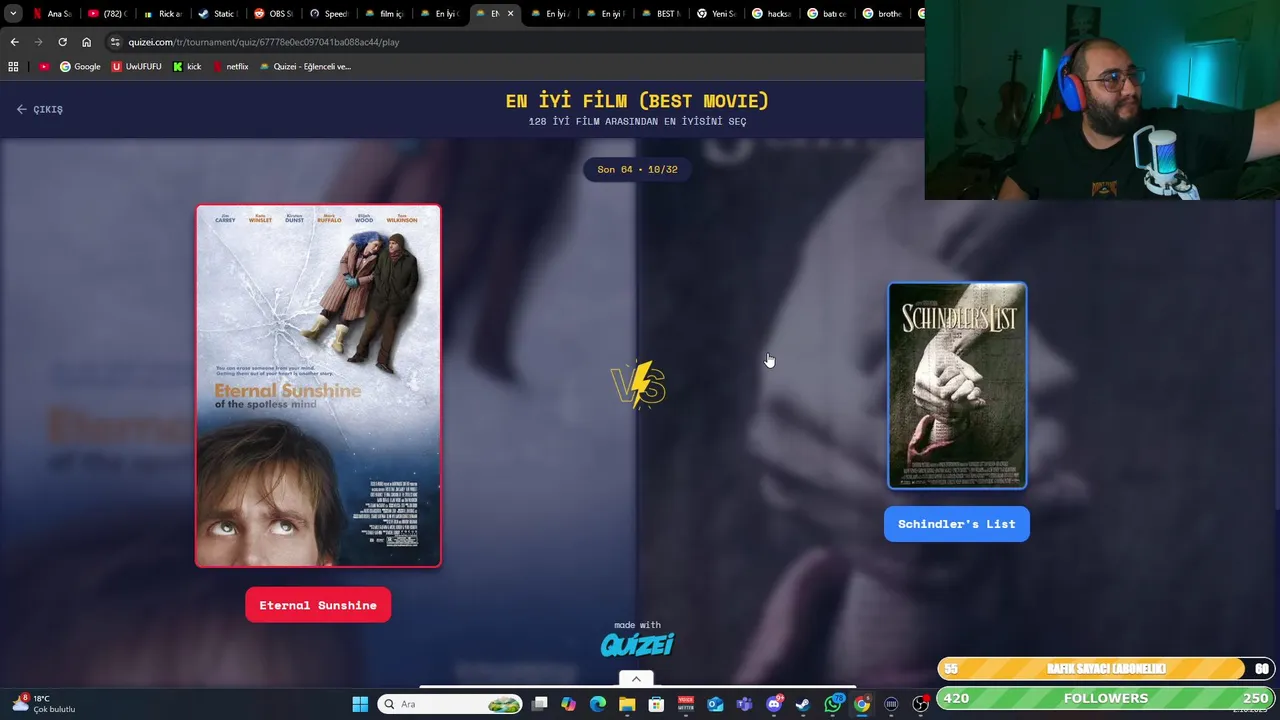Screen dimensions: 1280x720
Task: Switch to the Speed tab
Action: (x=328, y=14)
